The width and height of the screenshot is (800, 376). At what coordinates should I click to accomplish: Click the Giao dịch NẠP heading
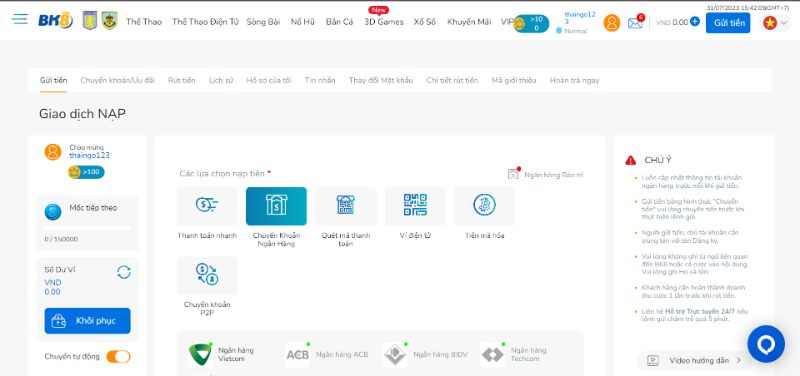(x=82, y=114)
